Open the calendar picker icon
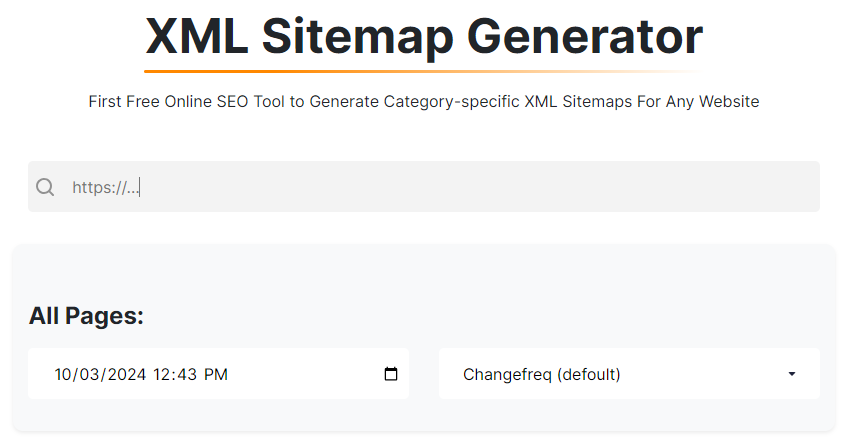Screen dimensions: 866x437 point(390,374)
